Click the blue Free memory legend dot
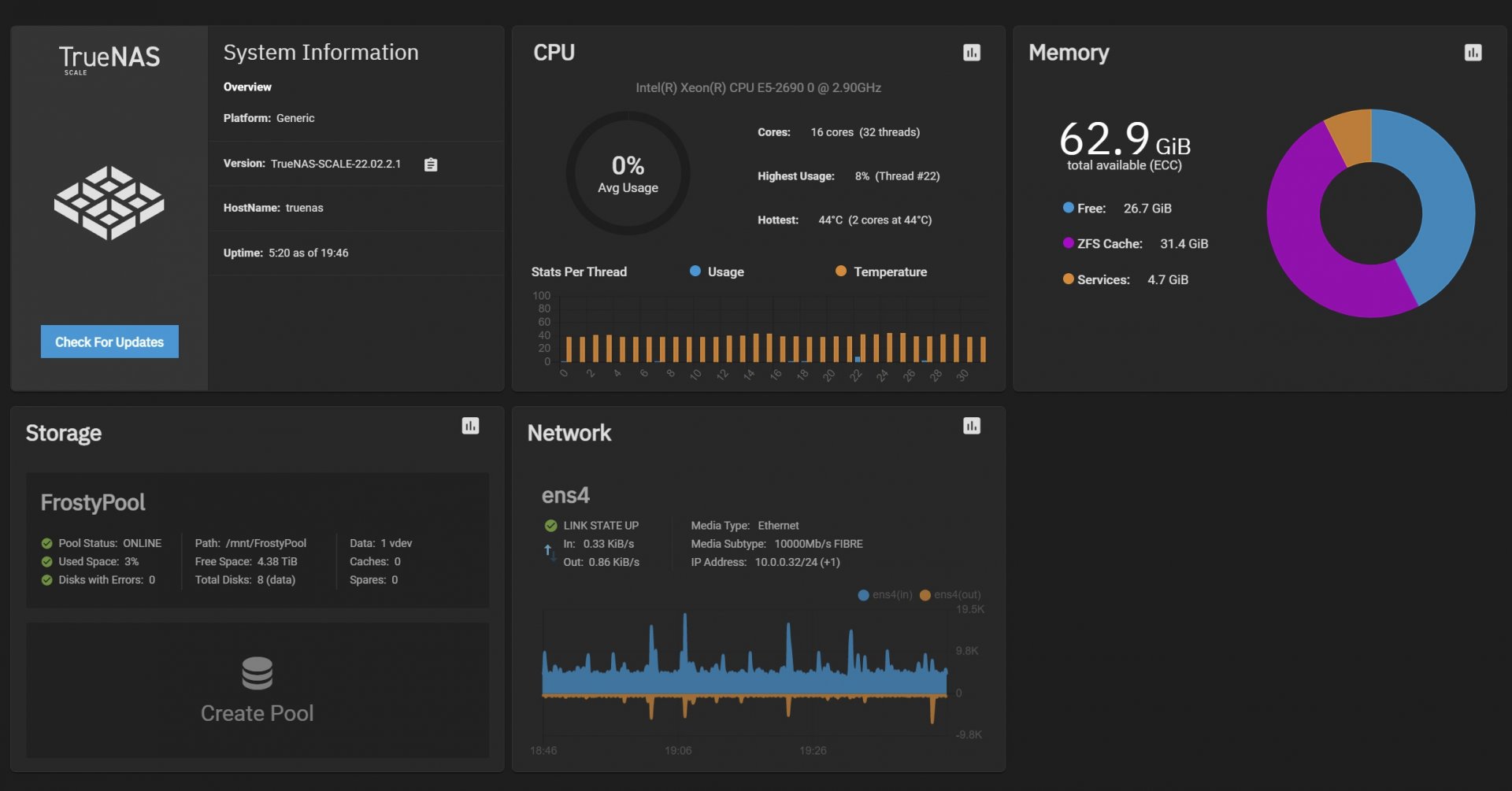Screen dimensions: 1512x791 [1068, 208]
